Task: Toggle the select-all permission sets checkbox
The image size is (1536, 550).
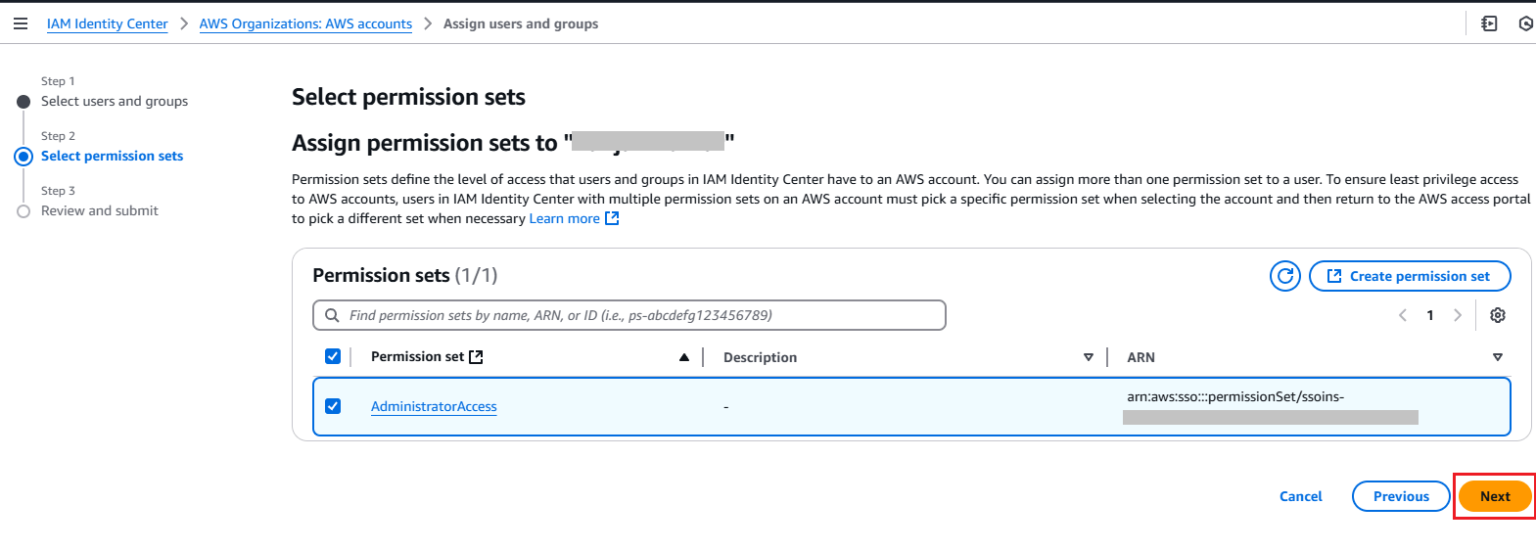Action: coord(333,356)
